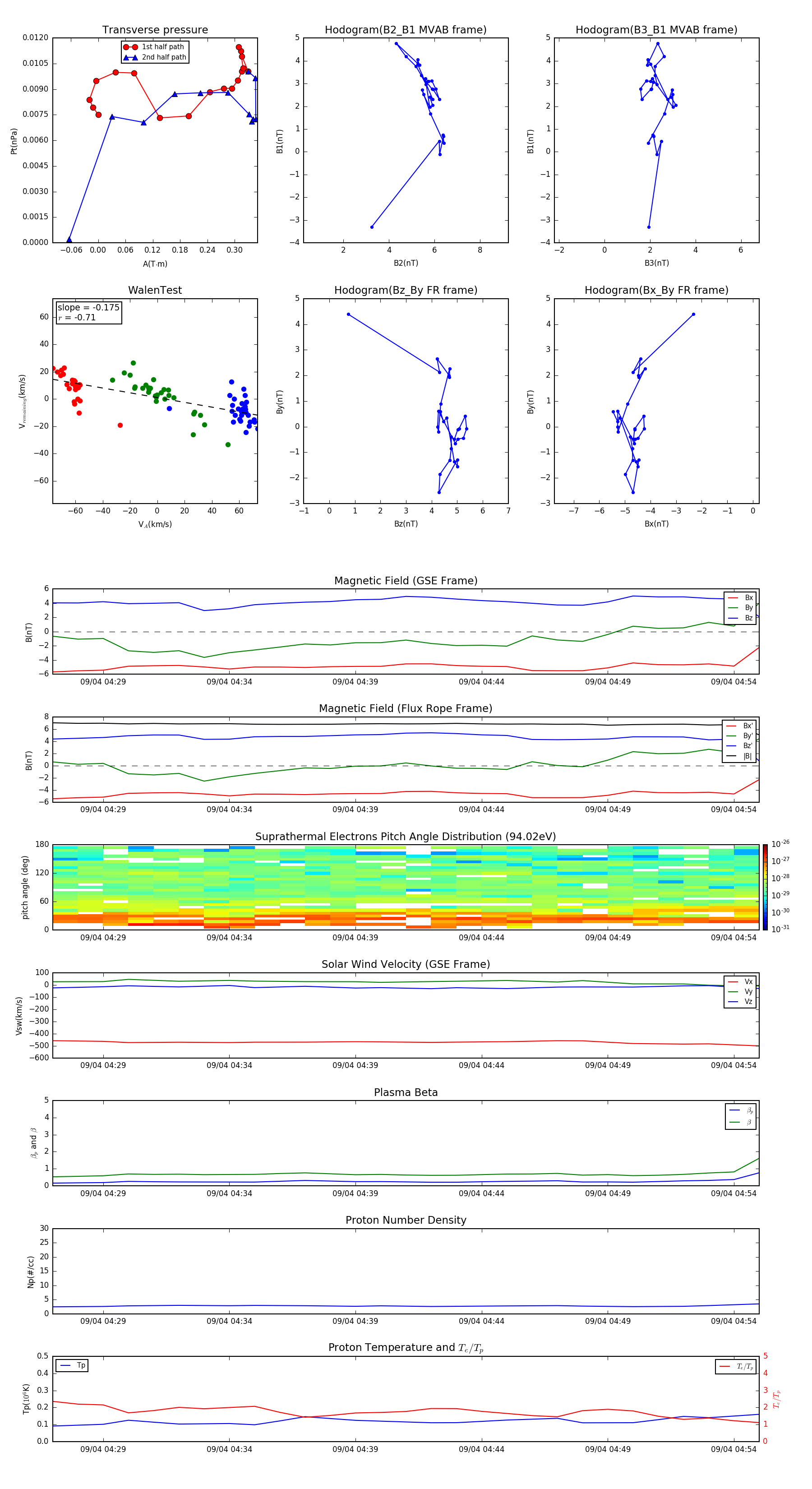The height and width of the screenshot is (1489, 812).
Task: Click the 'Transverse pressure' plot title
Action: 155,30
